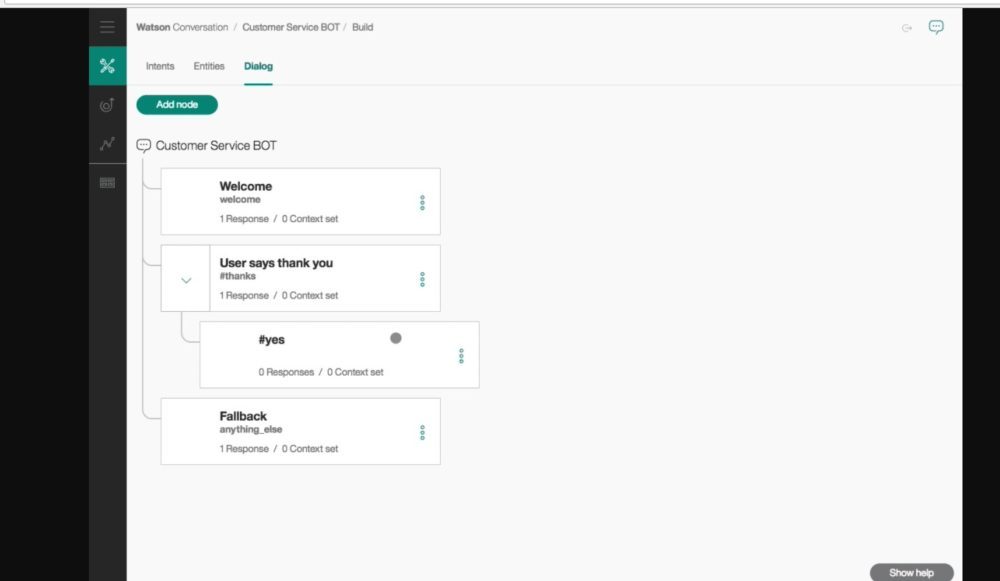Image resolution: width=1000 pixels, height=581 pixels.
Task: Open the hamburger menu in the sidebar
Action: click(x=107, y=27)
